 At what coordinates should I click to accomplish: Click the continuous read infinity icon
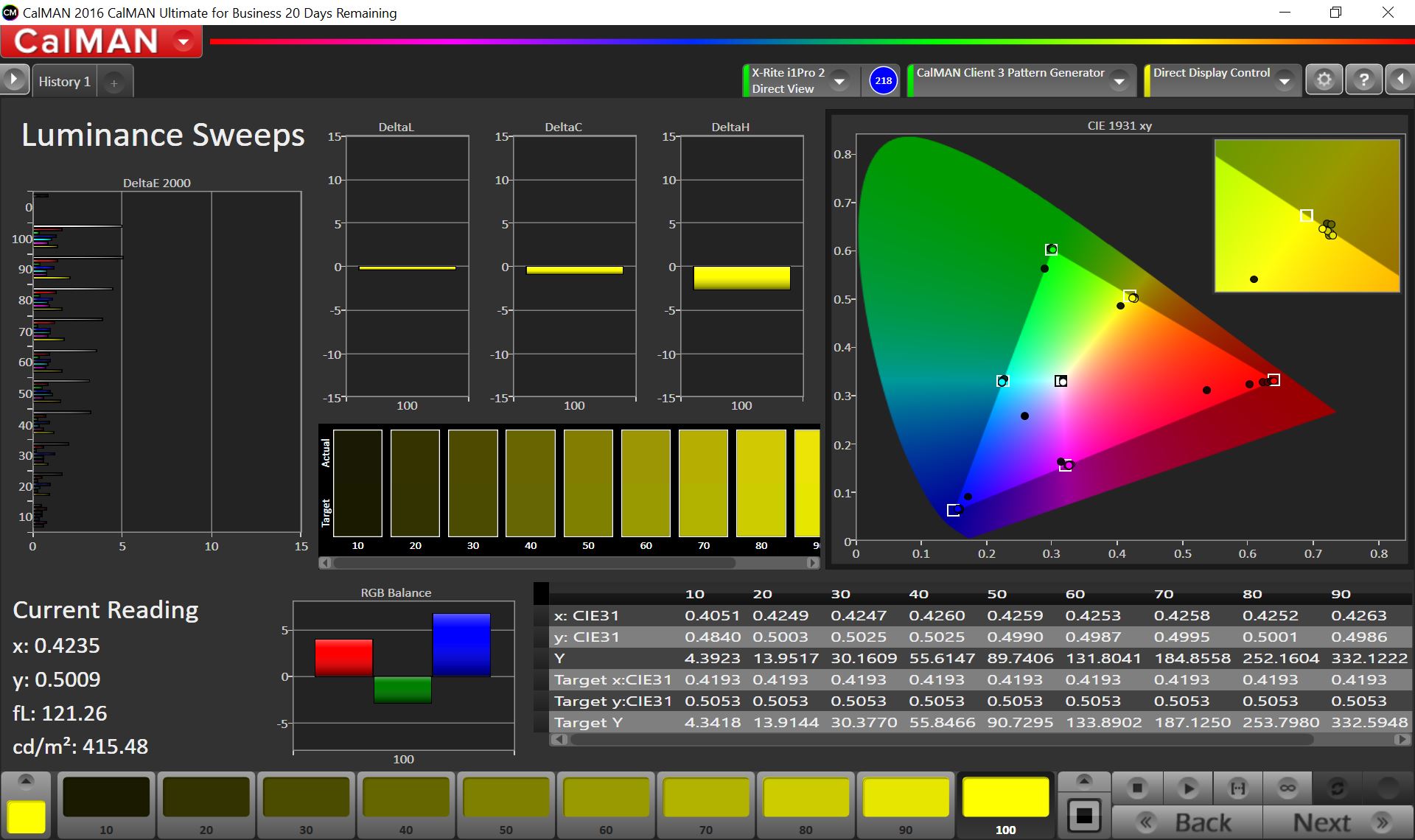[x=1288, y=788]
